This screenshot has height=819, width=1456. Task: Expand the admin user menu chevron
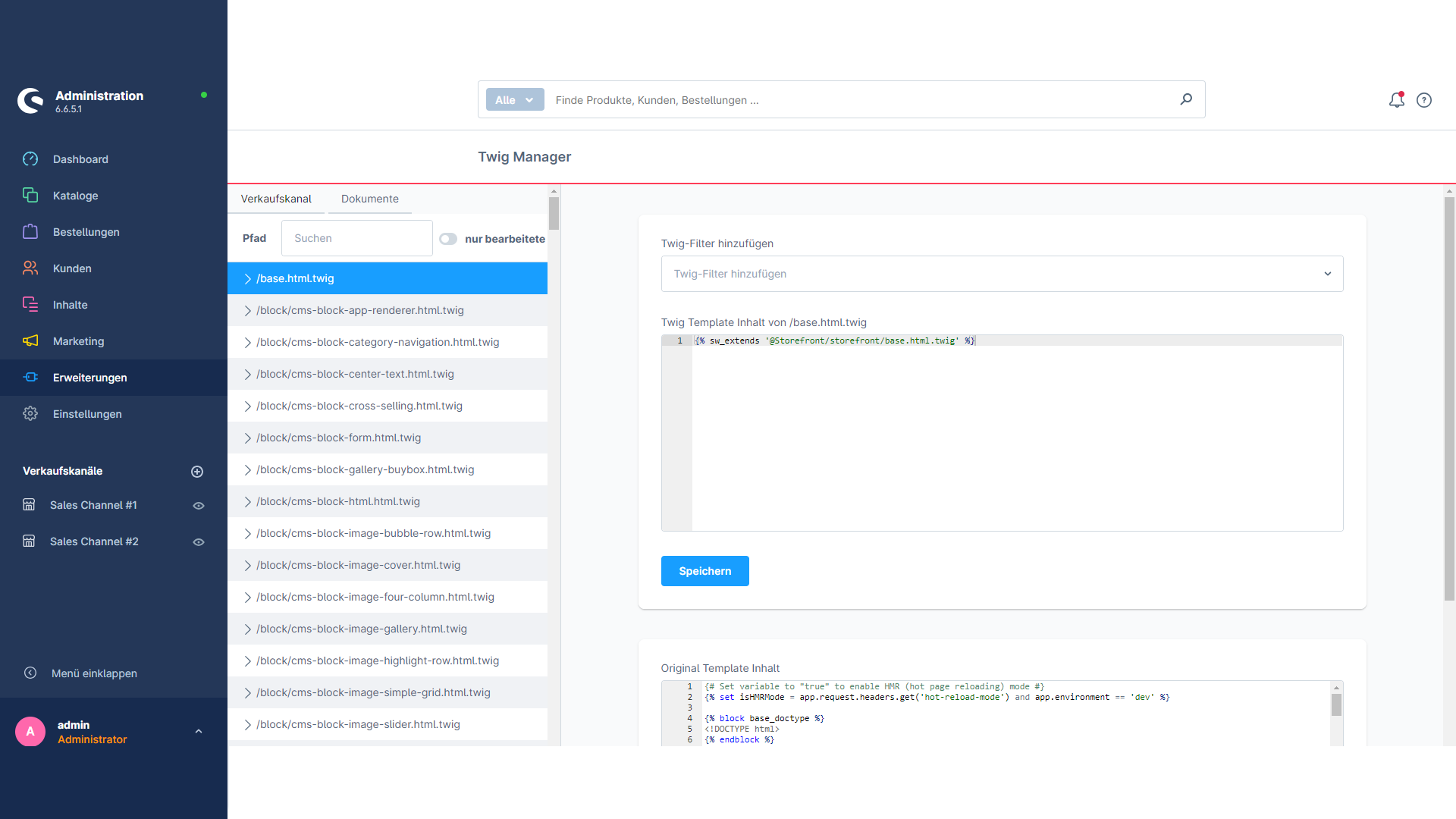199,732
